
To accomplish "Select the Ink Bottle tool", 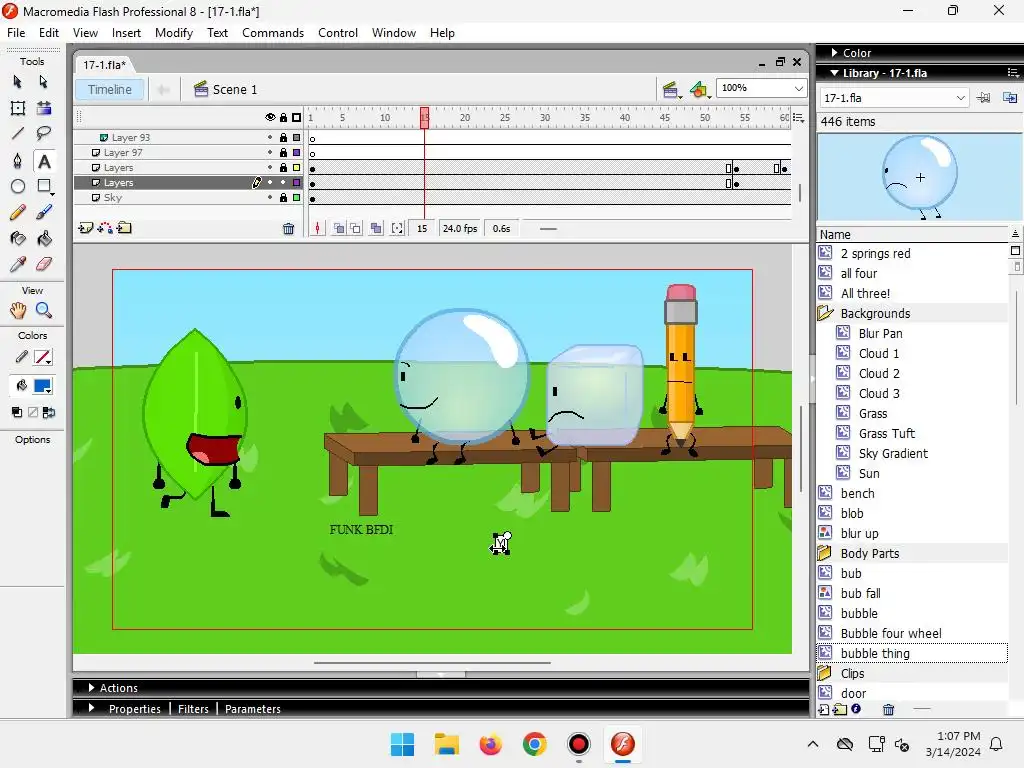I will tap(18, 238).
